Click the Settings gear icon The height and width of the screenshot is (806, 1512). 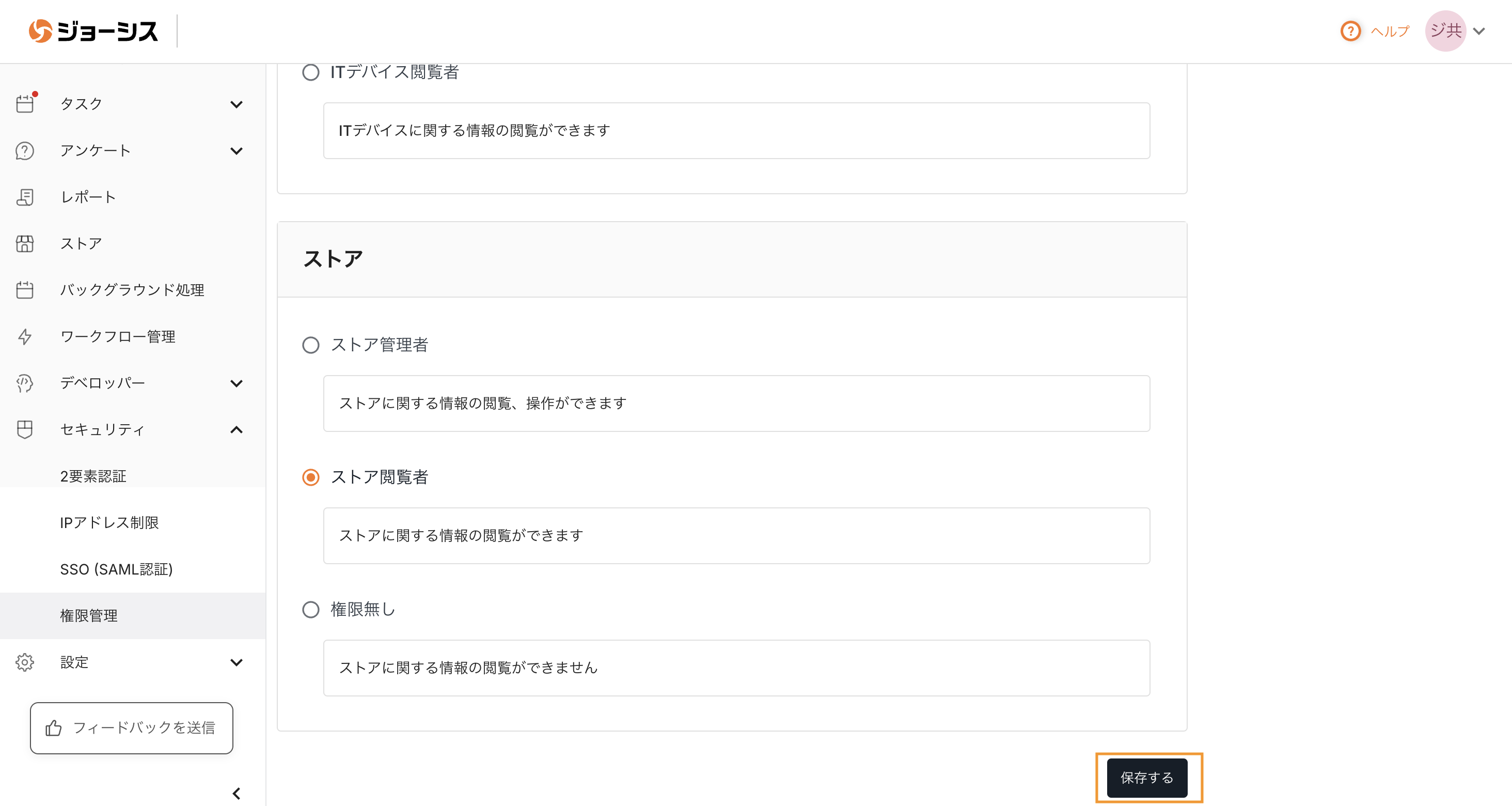(x=25, y=663)
